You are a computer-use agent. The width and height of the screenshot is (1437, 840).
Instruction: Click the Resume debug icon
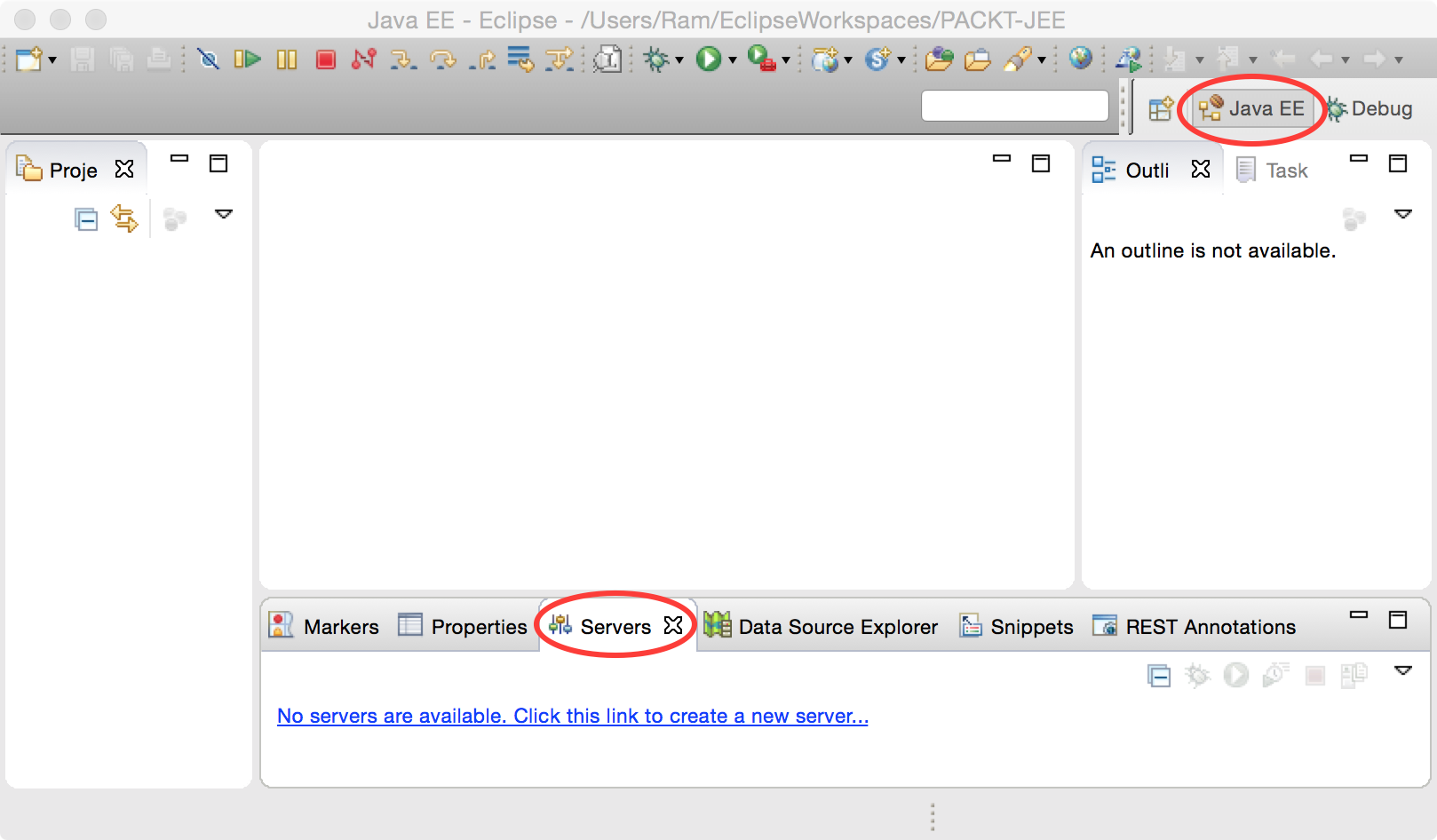tap(247, 59)
